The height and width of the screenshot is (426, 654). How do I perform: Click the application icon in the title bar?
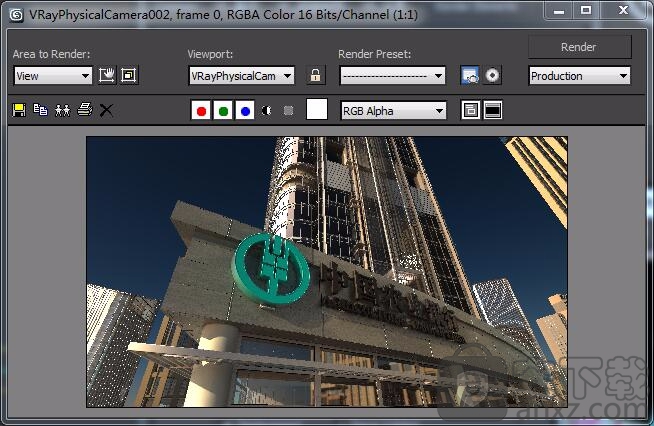click(16, 15)
